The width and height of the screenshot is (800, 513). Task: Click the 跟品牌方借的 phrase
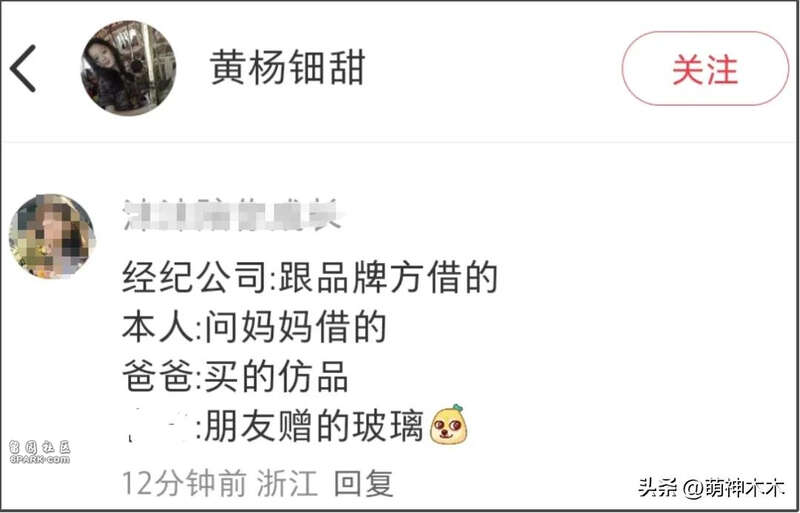tap(388, 278)
